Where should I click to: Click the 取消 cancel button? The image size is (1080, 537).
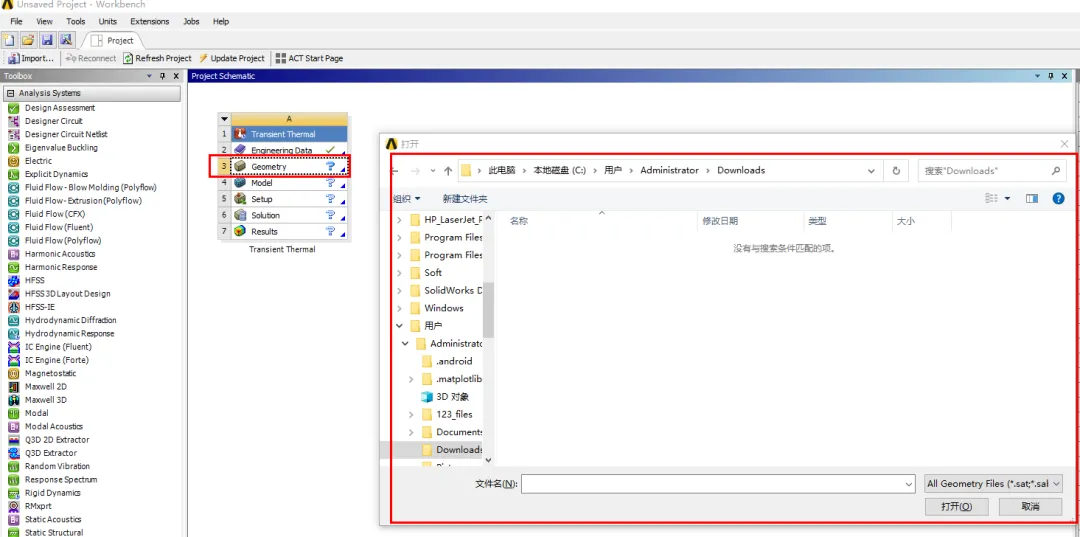pyautogui.click(x=1030, y=507)
